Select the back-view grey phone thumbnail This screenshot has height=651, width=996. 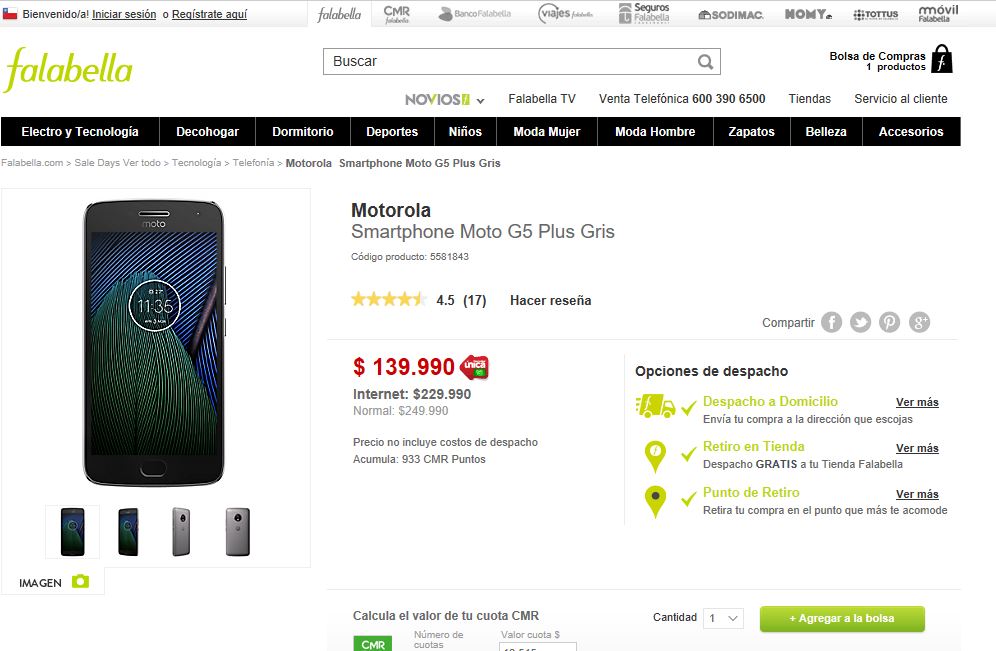(x=238, y=531)
